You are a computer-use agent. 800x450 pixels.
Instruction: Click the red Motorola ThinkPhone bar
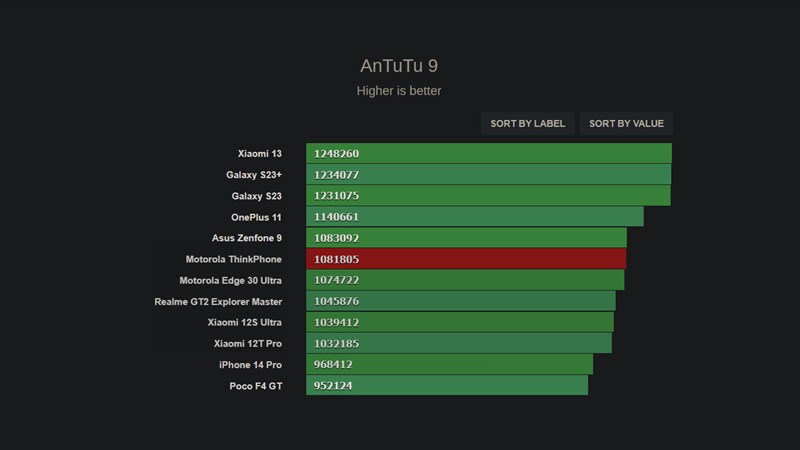[466, 259]
